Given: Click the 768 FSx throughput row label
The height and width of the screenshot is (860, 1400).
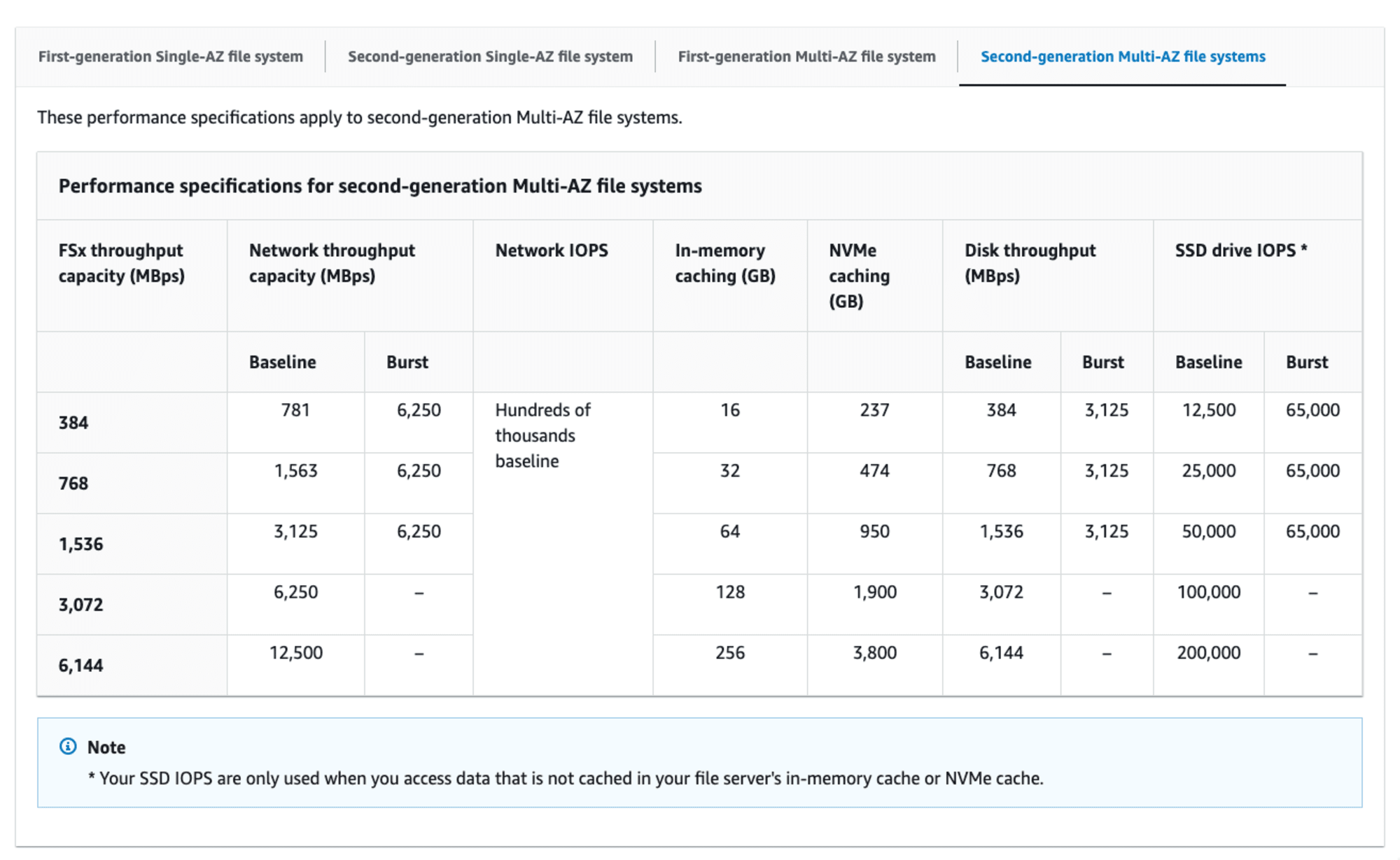Looking at the screenshot, I should click(73, 484).
